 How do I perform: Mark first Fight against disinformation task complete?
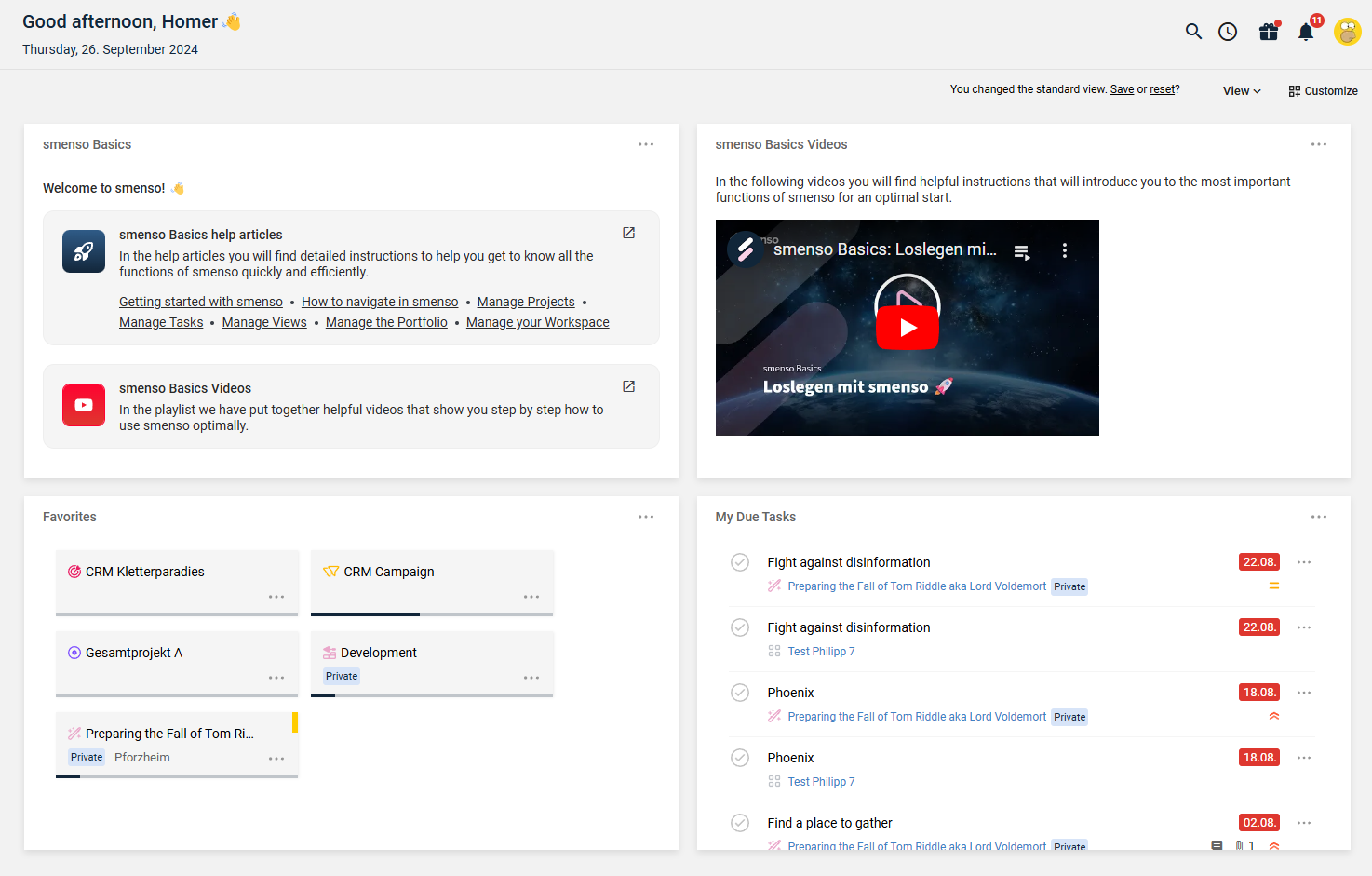pos(740,562)
